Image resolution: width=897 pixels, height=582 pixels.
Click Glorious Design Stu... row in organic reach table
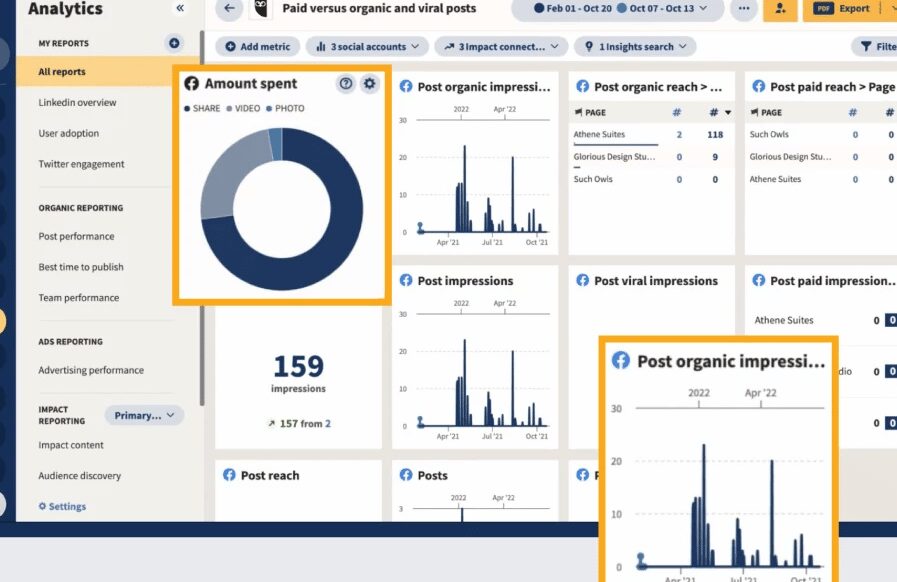tap(651, 157)
